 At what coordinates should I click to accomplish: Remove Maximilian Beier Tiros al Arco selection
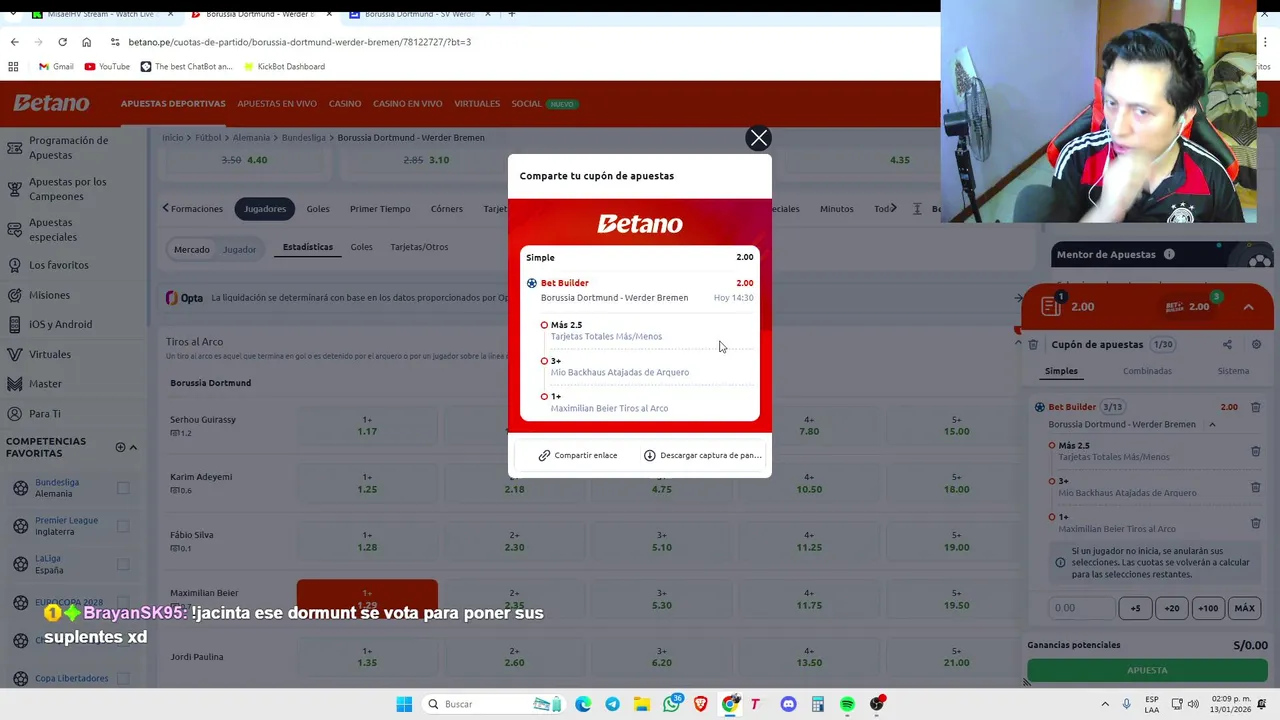1255,523
